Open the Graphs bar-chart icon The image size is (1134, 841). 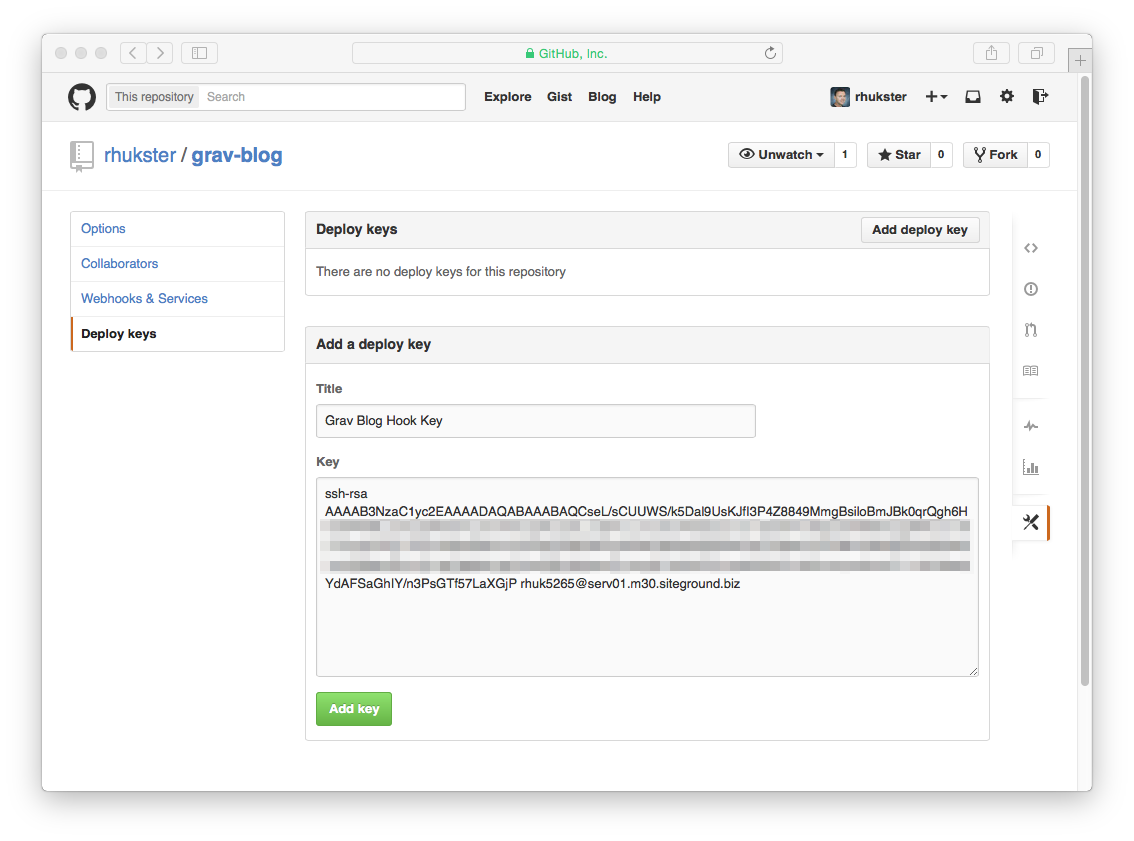pyautogui.click(x=1031, y=467)
